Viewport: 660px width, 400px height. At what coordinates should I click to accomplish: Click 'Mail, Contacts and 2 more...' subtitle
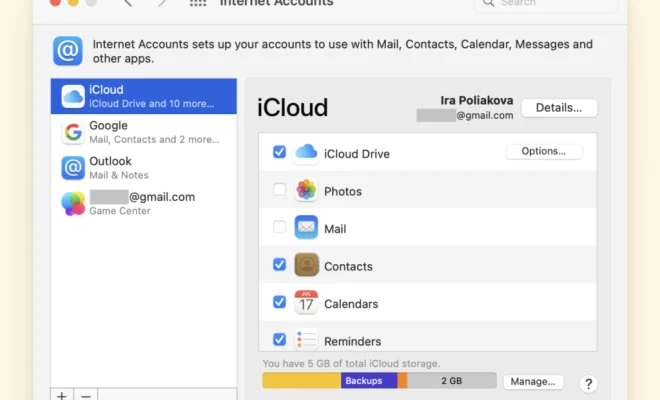154,139
